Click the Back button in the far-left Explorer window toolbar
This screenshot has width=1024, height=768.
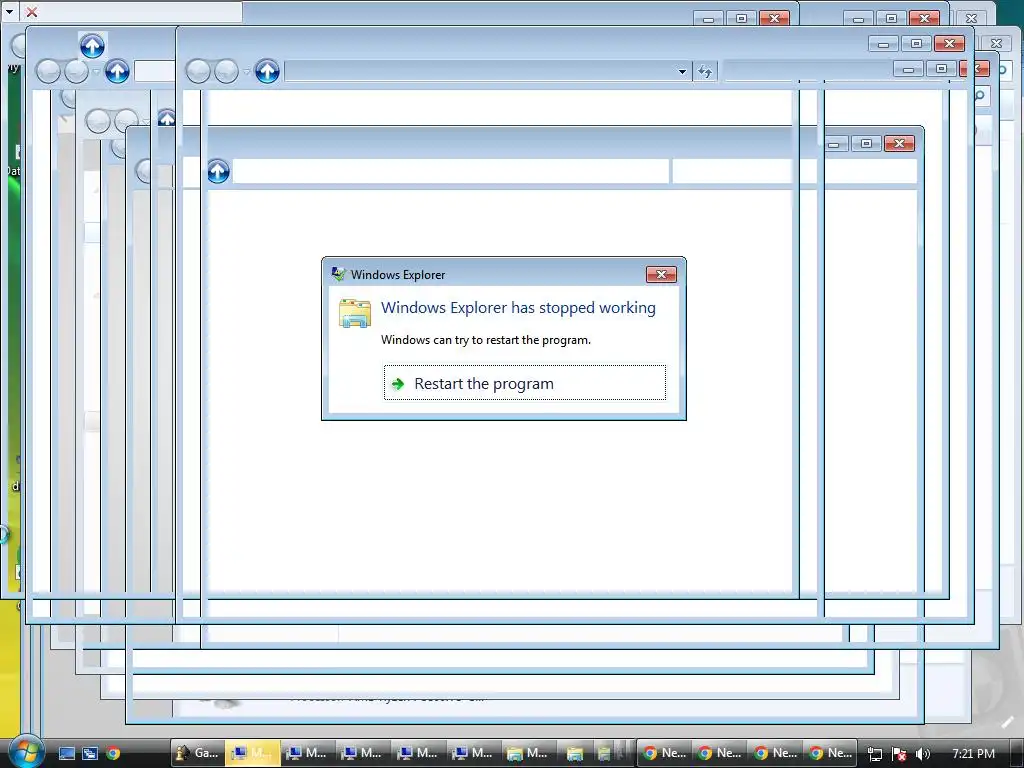(48, 71)
